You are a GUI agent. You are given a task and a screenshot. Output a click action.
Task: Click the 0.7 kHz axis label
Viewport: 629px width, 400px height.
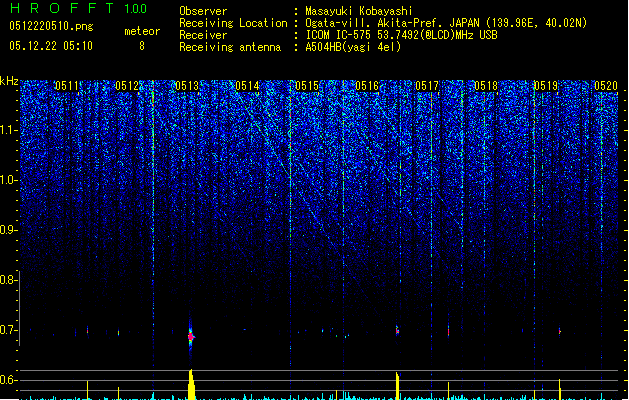coord(8,330)
